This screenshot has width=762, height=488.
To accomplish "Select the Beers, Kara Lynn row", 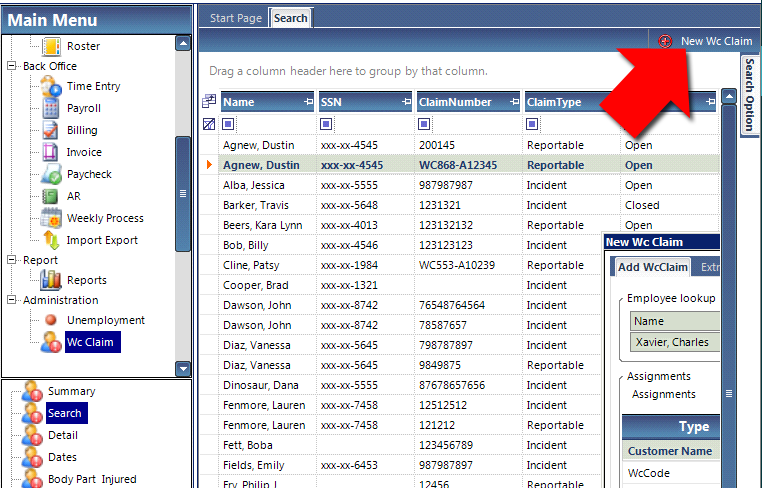I will (469, 225).
